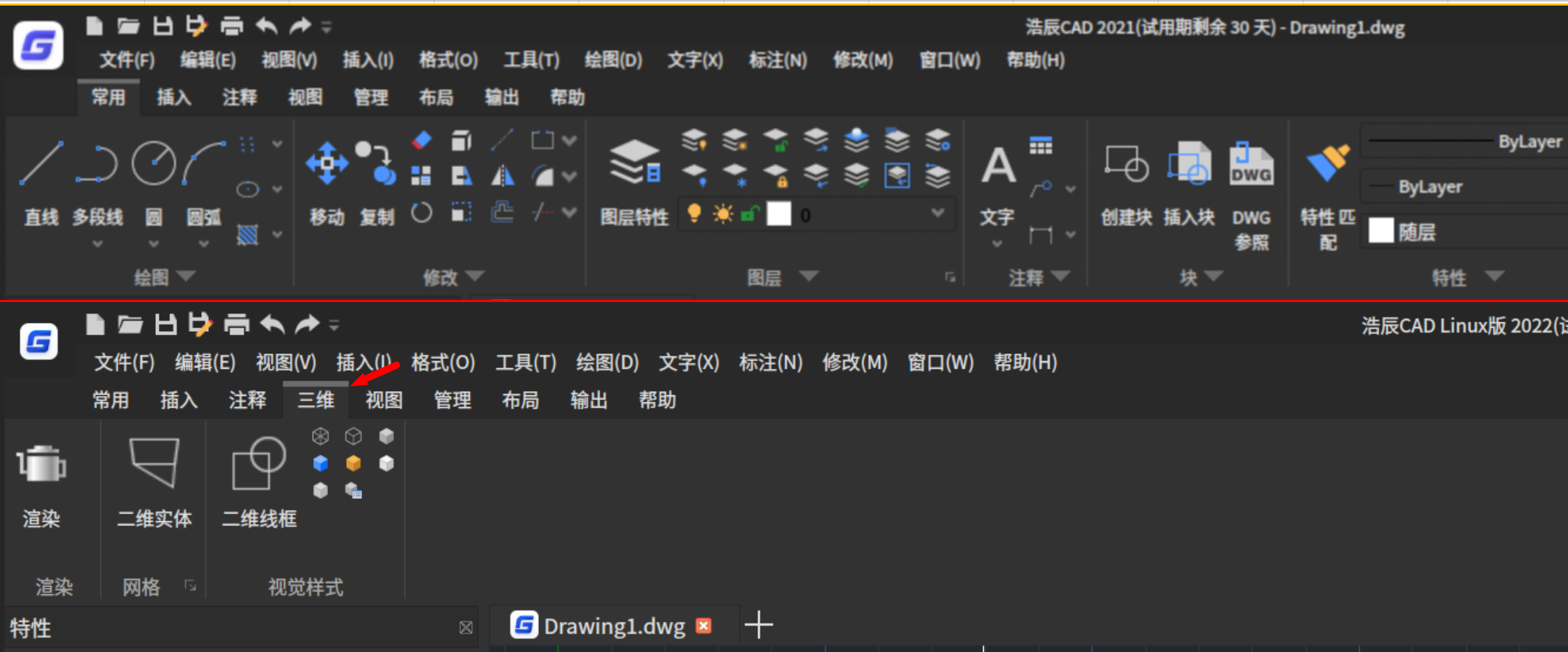Click the print icon in CAD 2021 quick toolbar
This screenshot has height=652, width=1568.
pos(232,26)
